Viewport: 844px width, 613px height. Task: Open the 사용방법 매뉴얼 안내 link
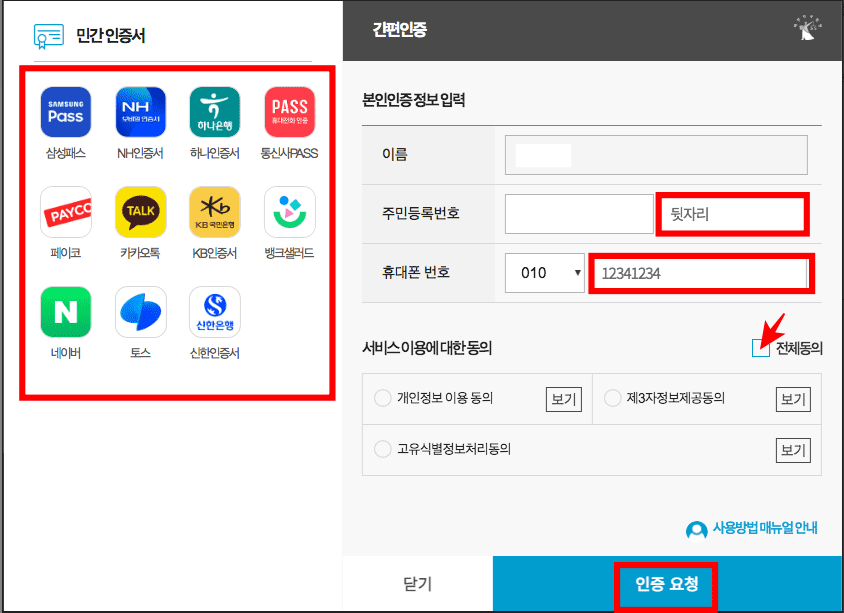(764, 528)
